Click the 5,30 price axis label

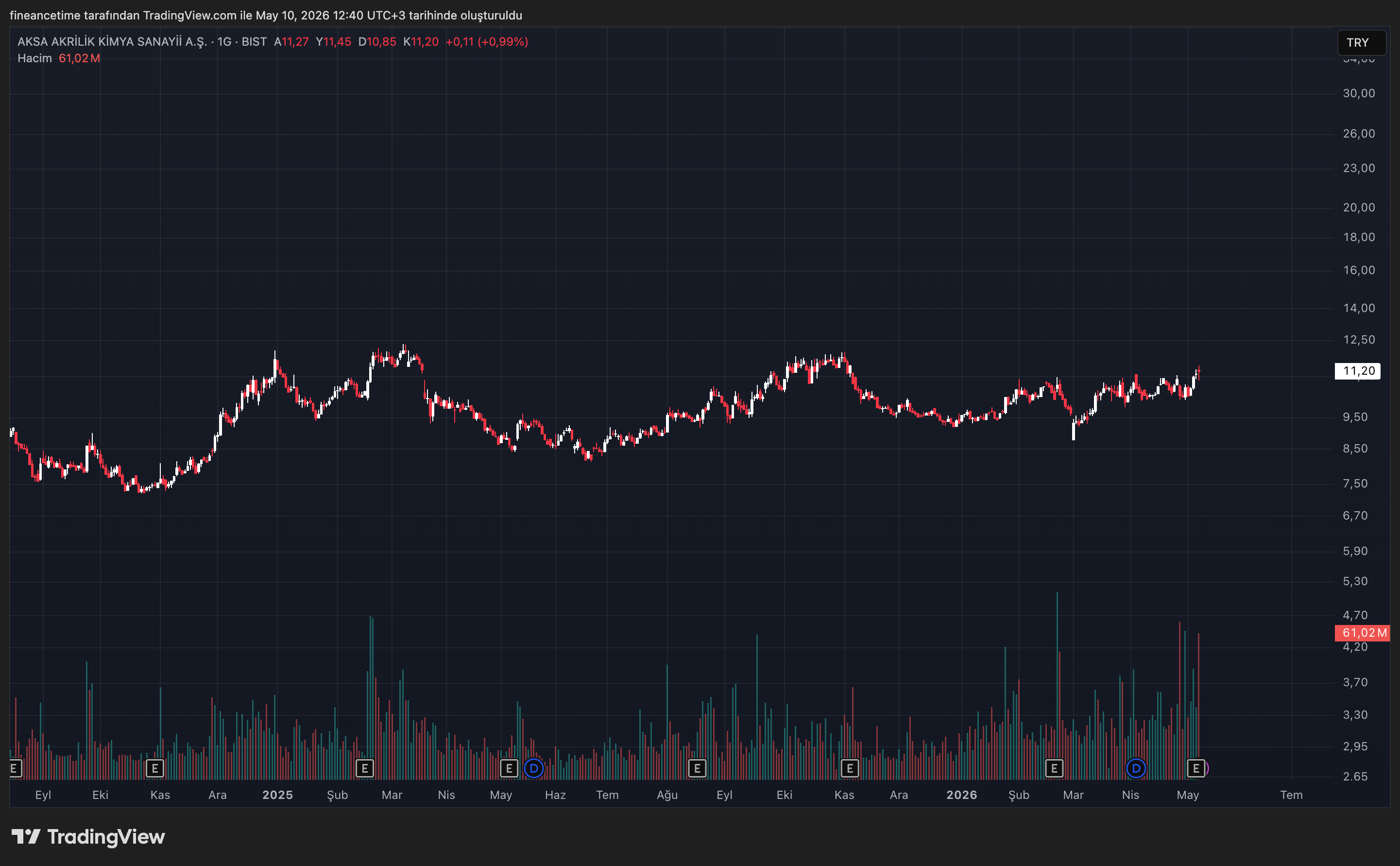click(1355, 581)
